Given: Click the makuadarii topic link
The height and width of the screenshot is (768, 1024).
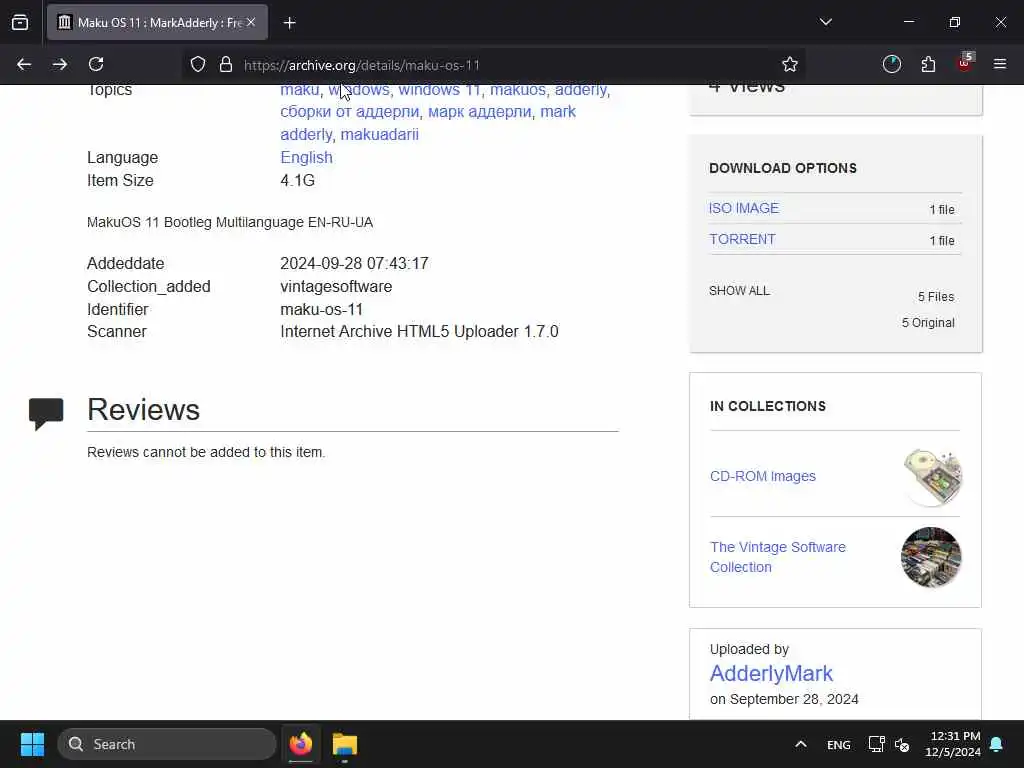Looking at the screenshot, I should [379, 135].
